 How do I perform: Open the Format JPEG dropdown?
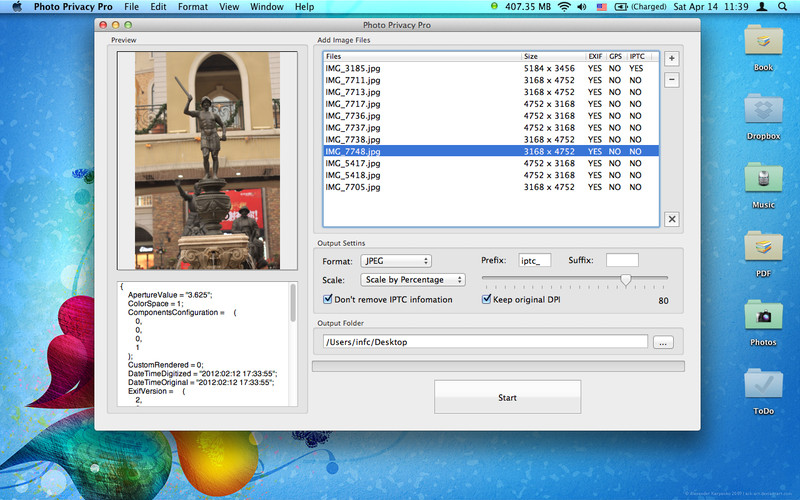click(396, 261)
